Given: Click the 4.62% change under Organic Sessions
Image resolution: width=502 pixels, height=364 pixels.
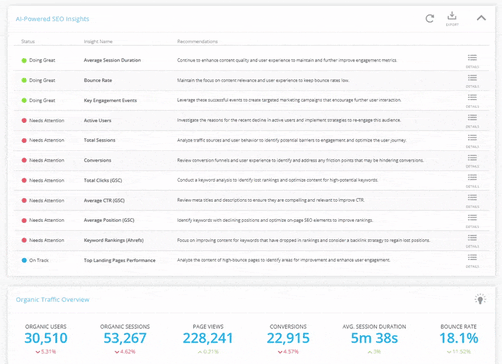Looking at the screenshot, I should (125, 352).
